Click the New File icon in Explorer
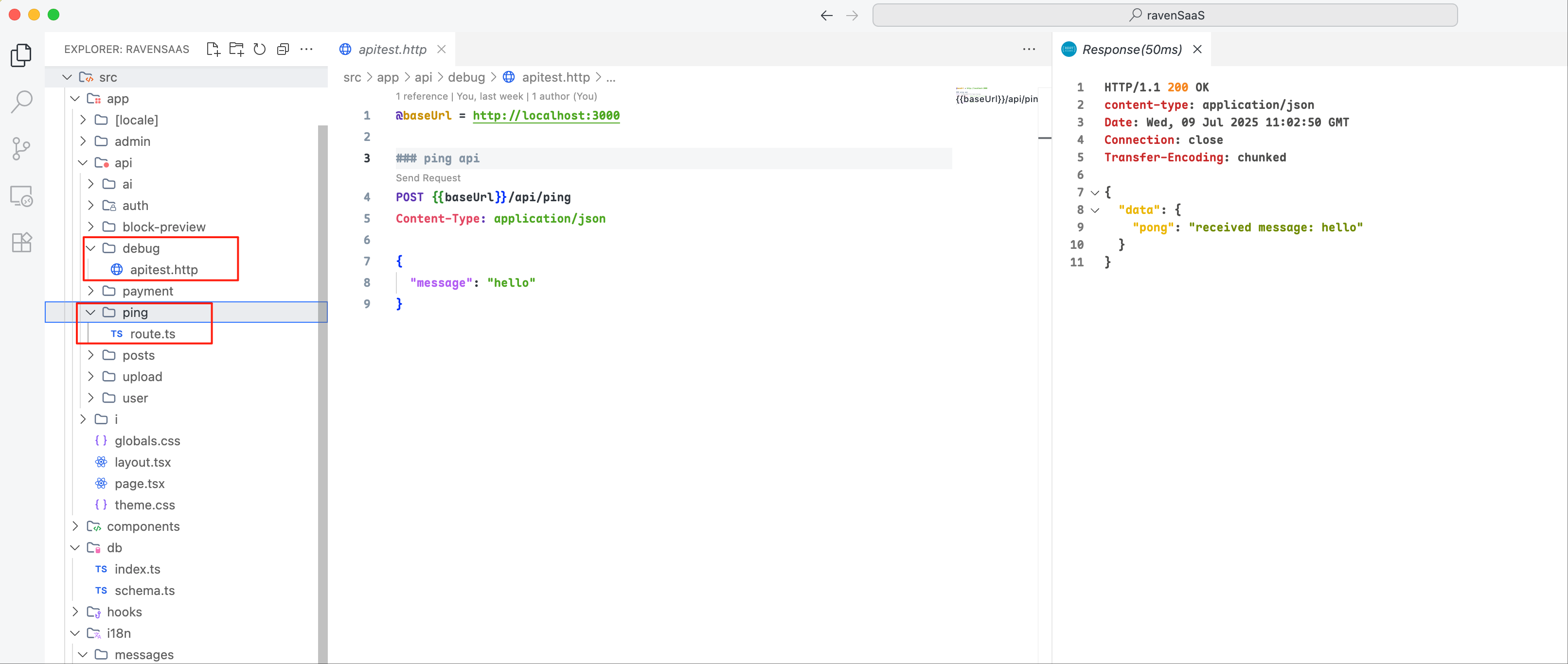Viewport: 1568px width, 664px height. pos(213,49)
